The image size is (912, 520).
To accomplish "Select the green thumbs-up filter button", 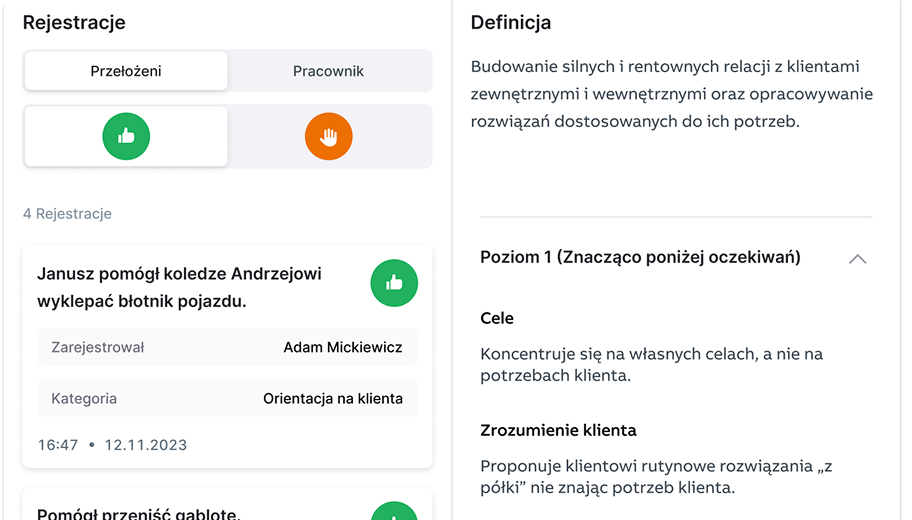I will pos(126,136).
